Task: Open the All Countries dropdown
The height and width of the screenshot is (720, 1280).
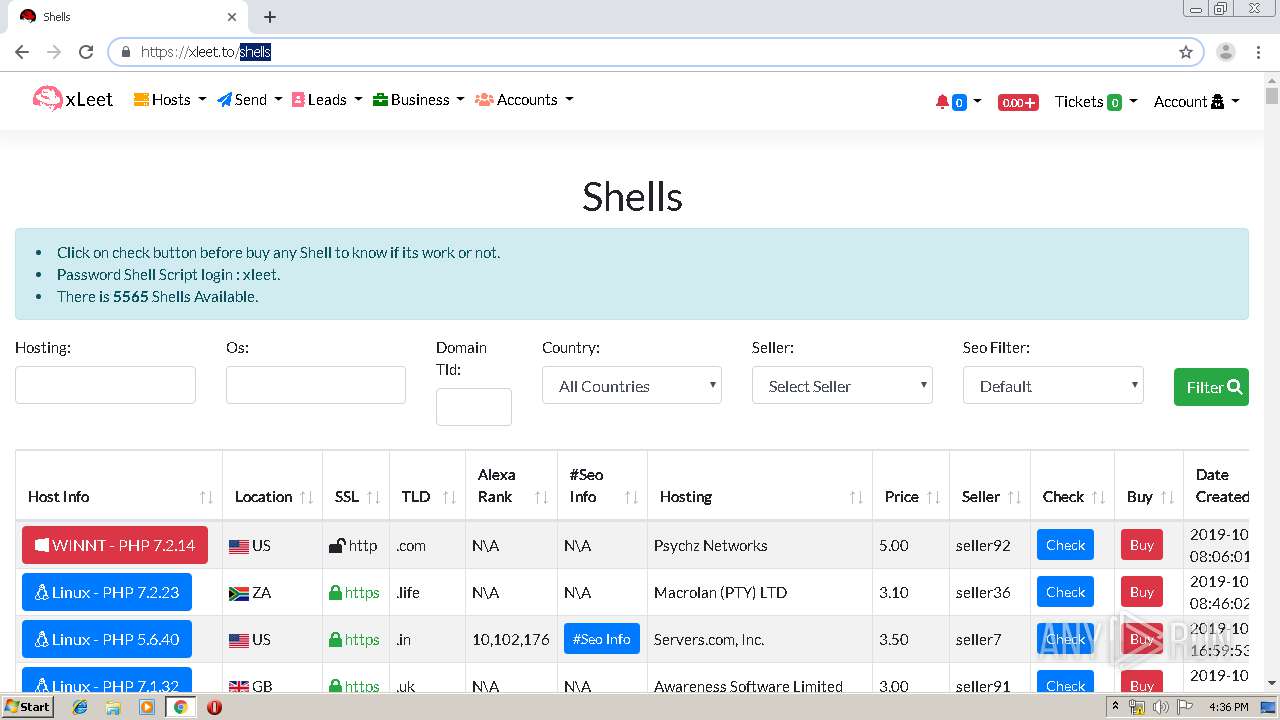Action: pos(632,385)
